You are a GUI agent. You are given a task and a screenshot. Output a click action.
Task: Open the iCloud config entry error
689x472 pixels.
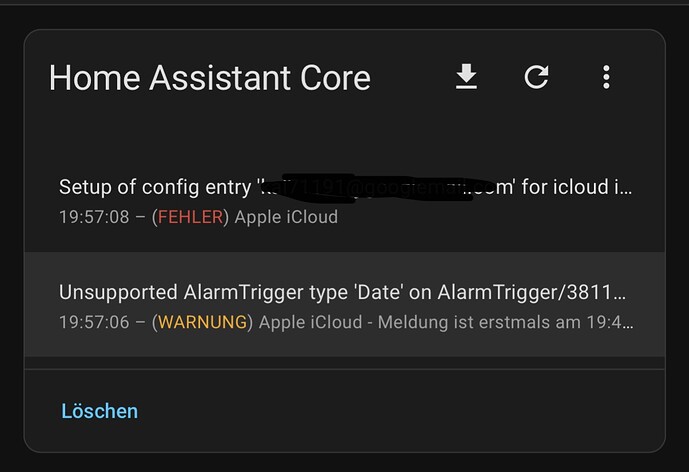[x=345, y=201]
